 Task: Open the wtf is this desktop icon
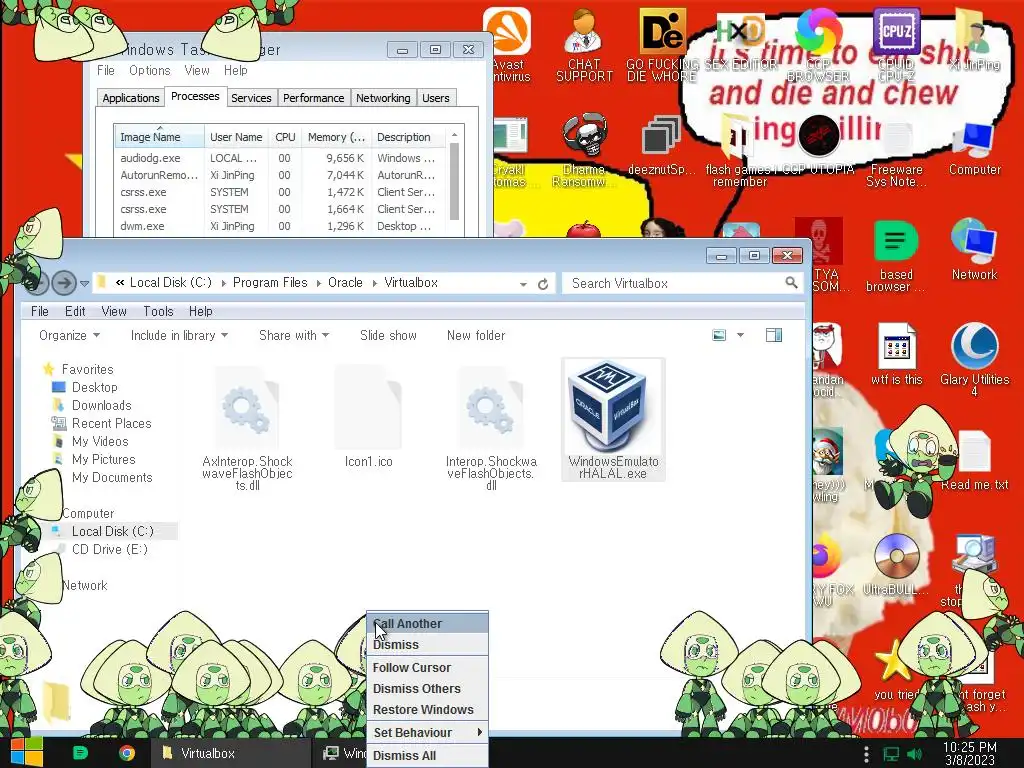[896, 354]
